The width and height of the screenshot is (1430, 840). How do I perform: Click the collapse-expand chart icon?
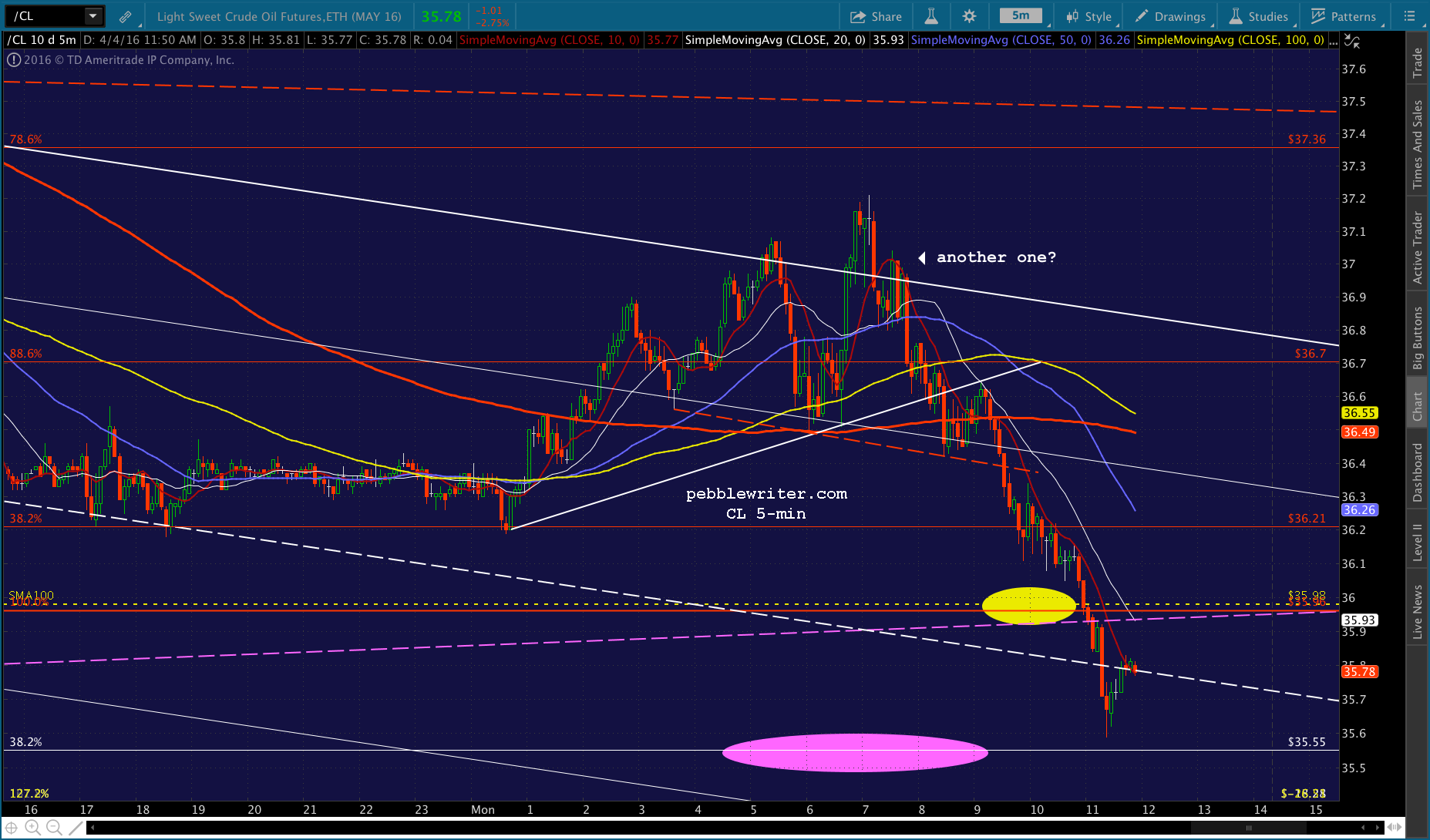pyautogui.click(x=1351, y=42)
